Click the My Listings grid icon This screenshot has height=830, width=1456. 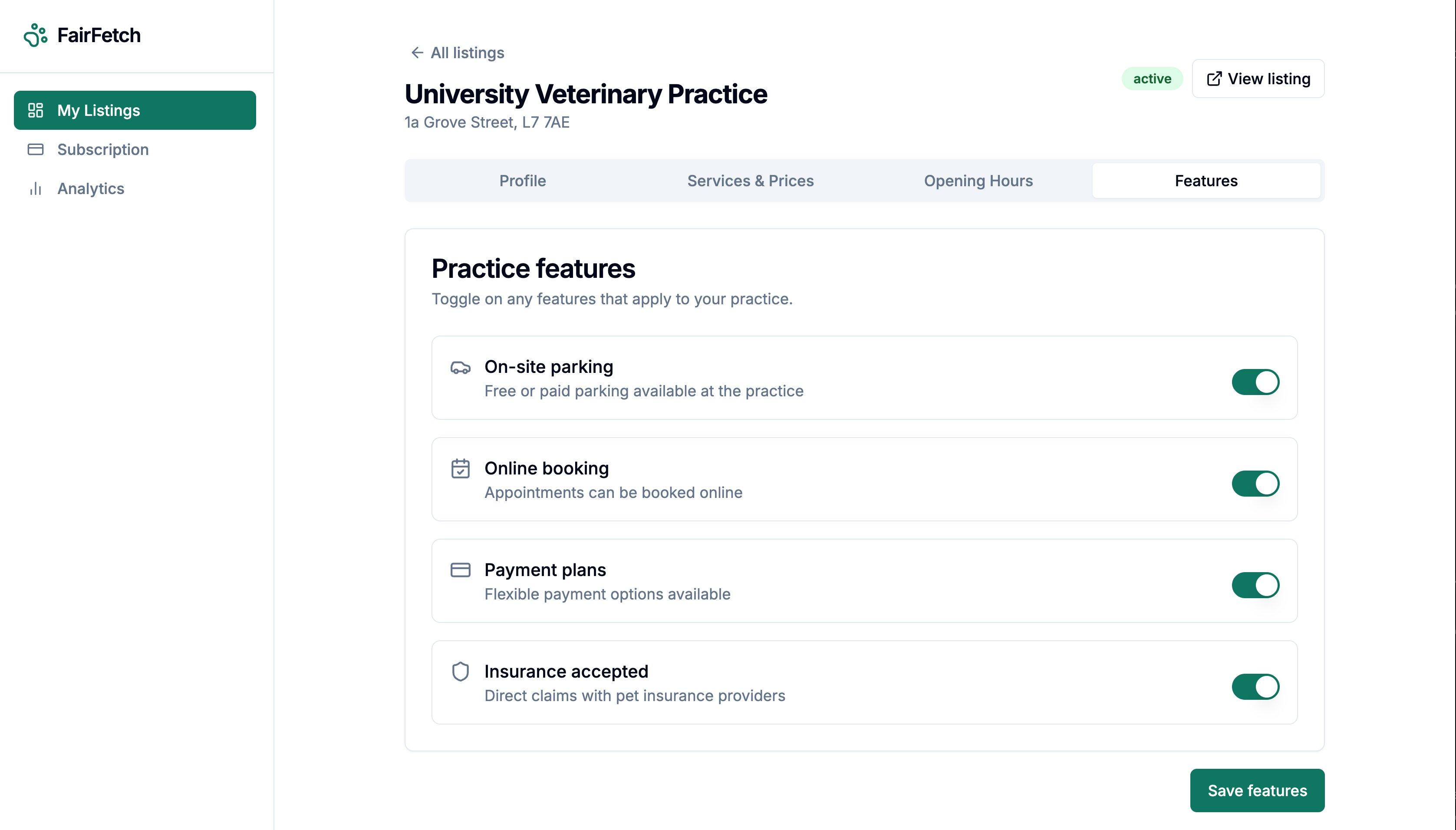pyautogui.click(x=35, y=110)
